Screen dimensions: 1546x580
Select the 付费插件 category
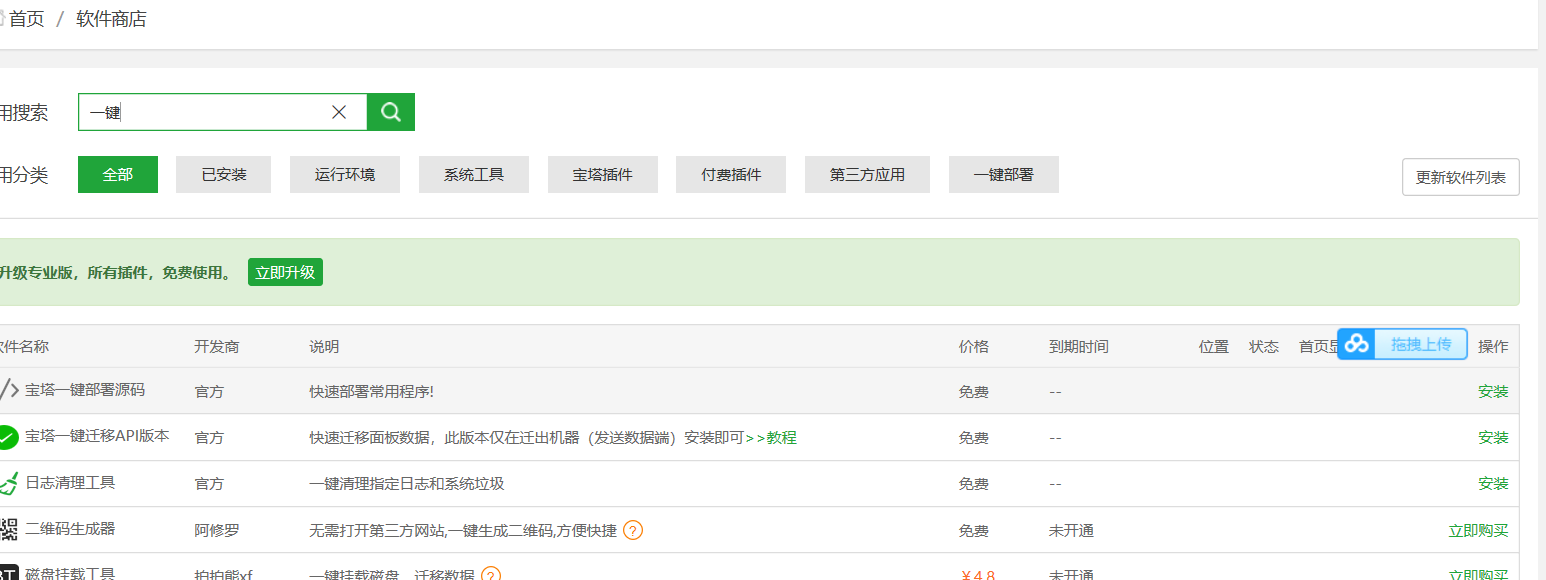[731, 174]
